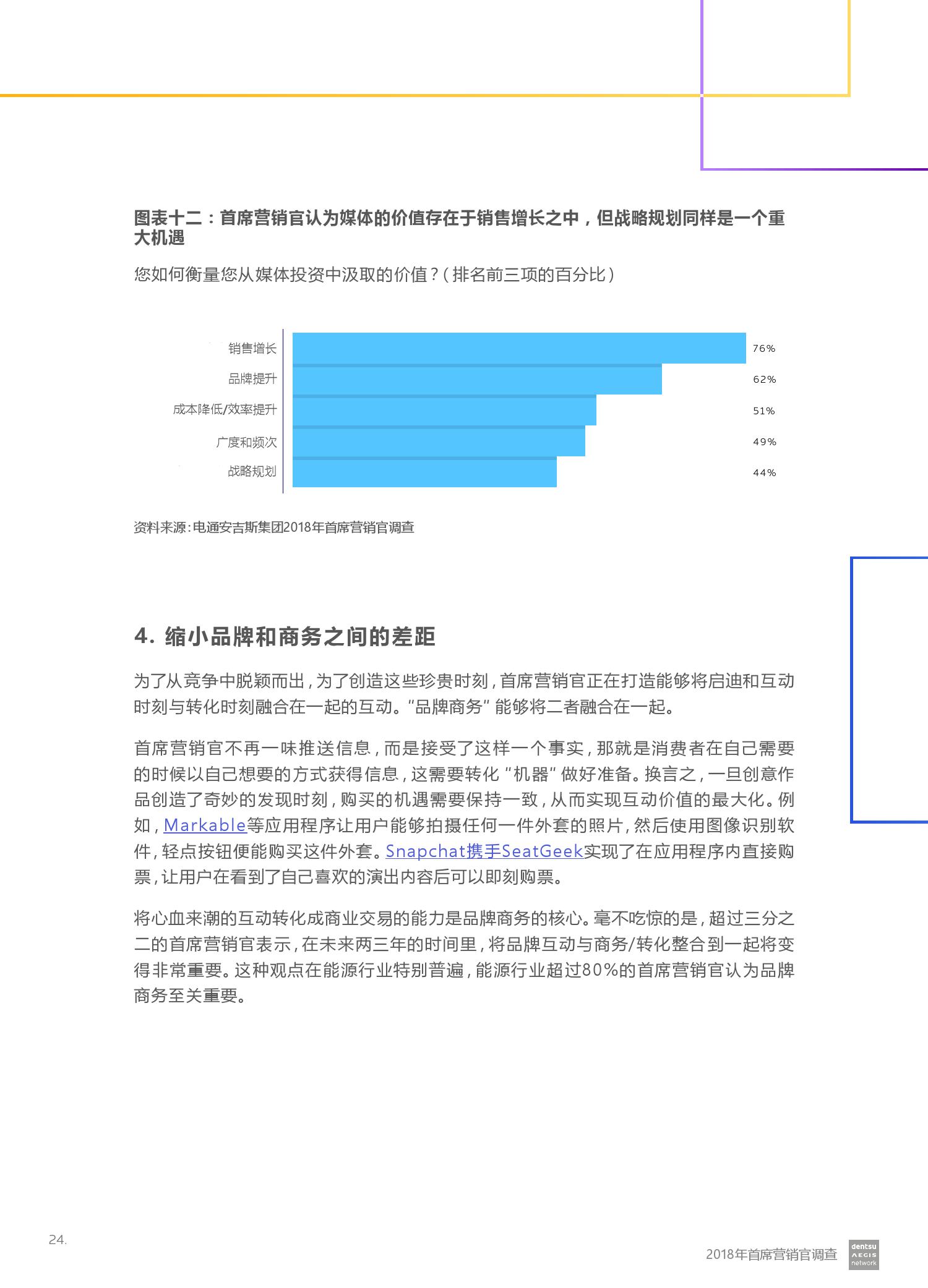The image size is (928, 1288).
Task: Select the 品牌提升 bar in chart
Action: (x=476, y=379)
